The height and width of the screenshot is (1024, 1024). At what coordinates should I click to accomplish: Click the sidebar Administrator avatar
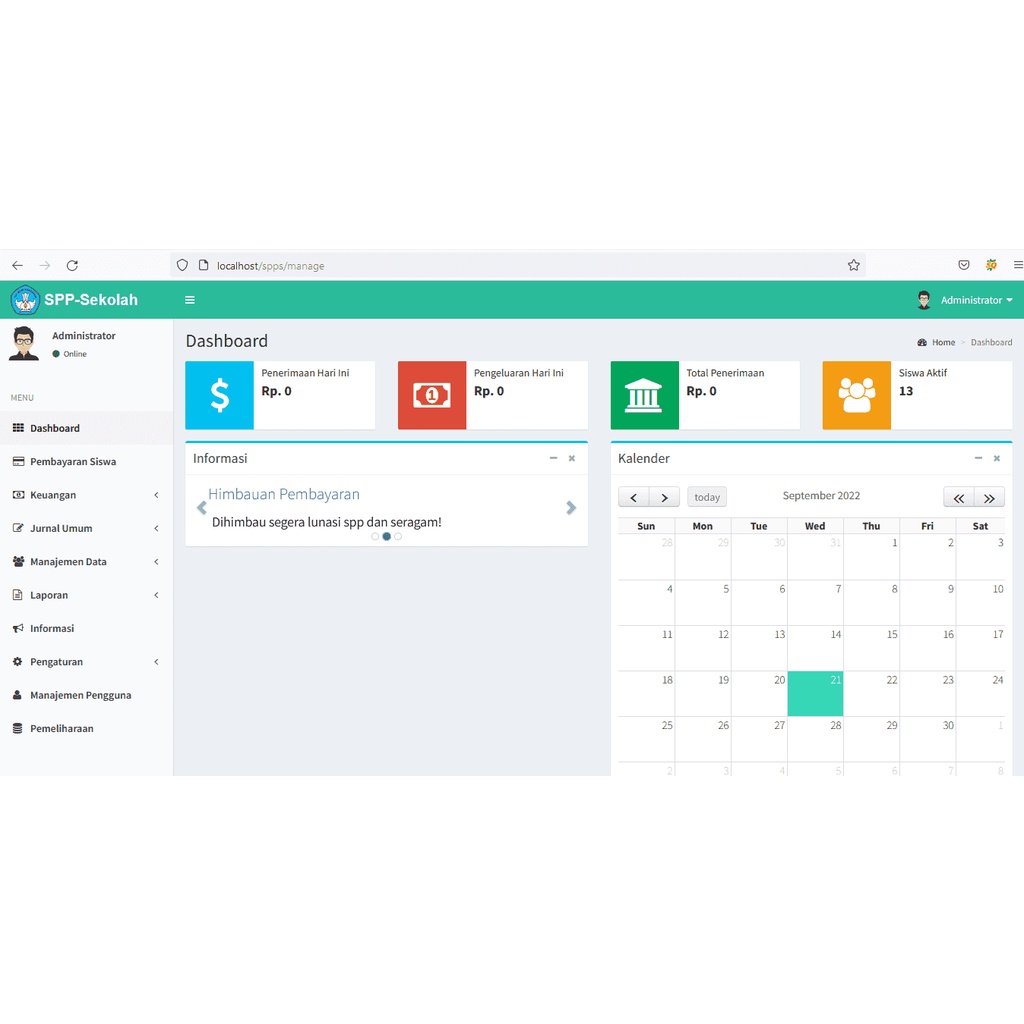[24, 343]
